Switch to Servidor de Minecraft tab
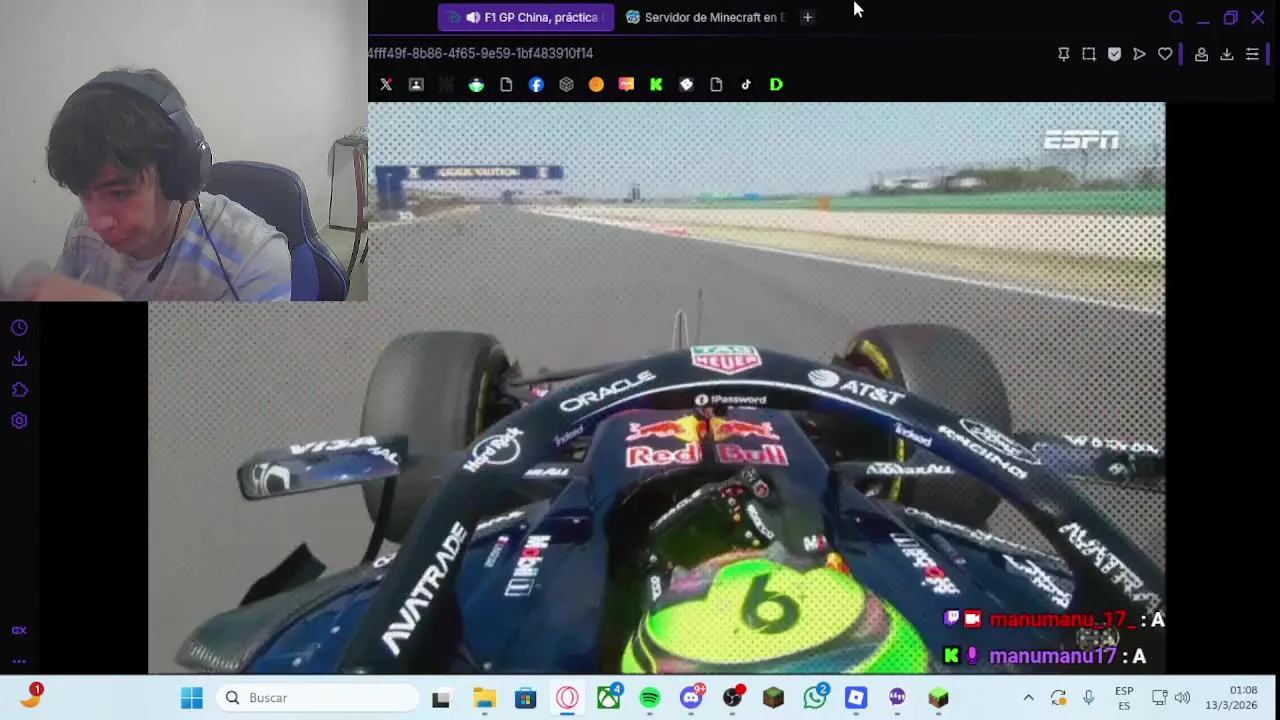Screen dimensions: 1280x720 coord(706,17)
